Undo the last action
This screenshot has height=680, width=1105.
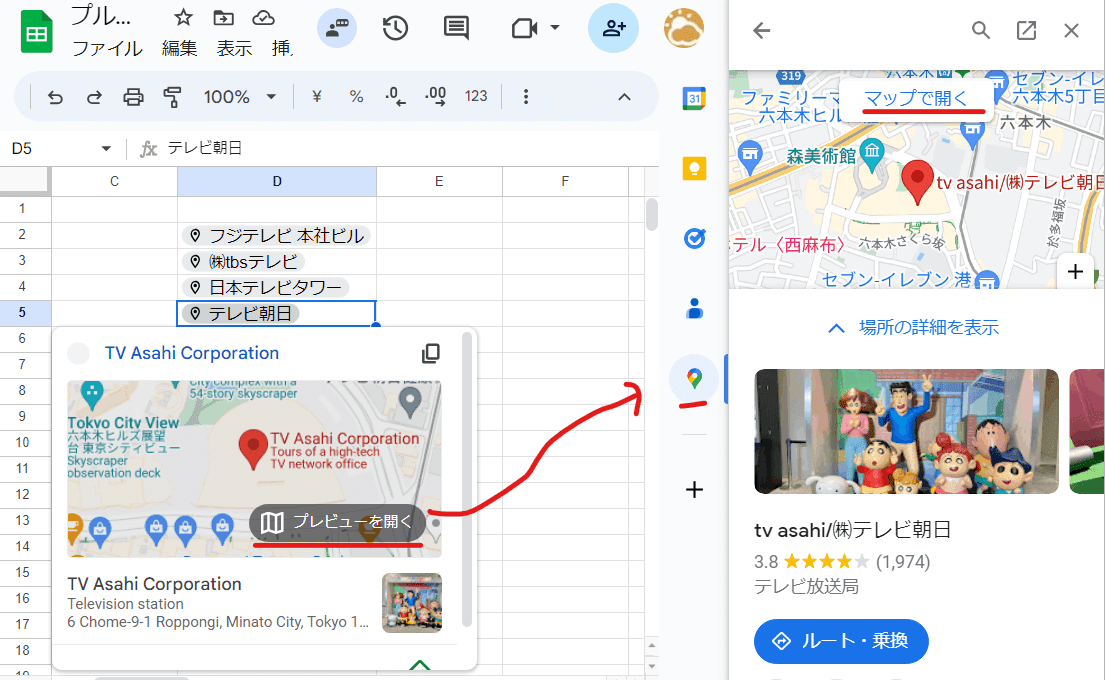click(x=55, y=97)
